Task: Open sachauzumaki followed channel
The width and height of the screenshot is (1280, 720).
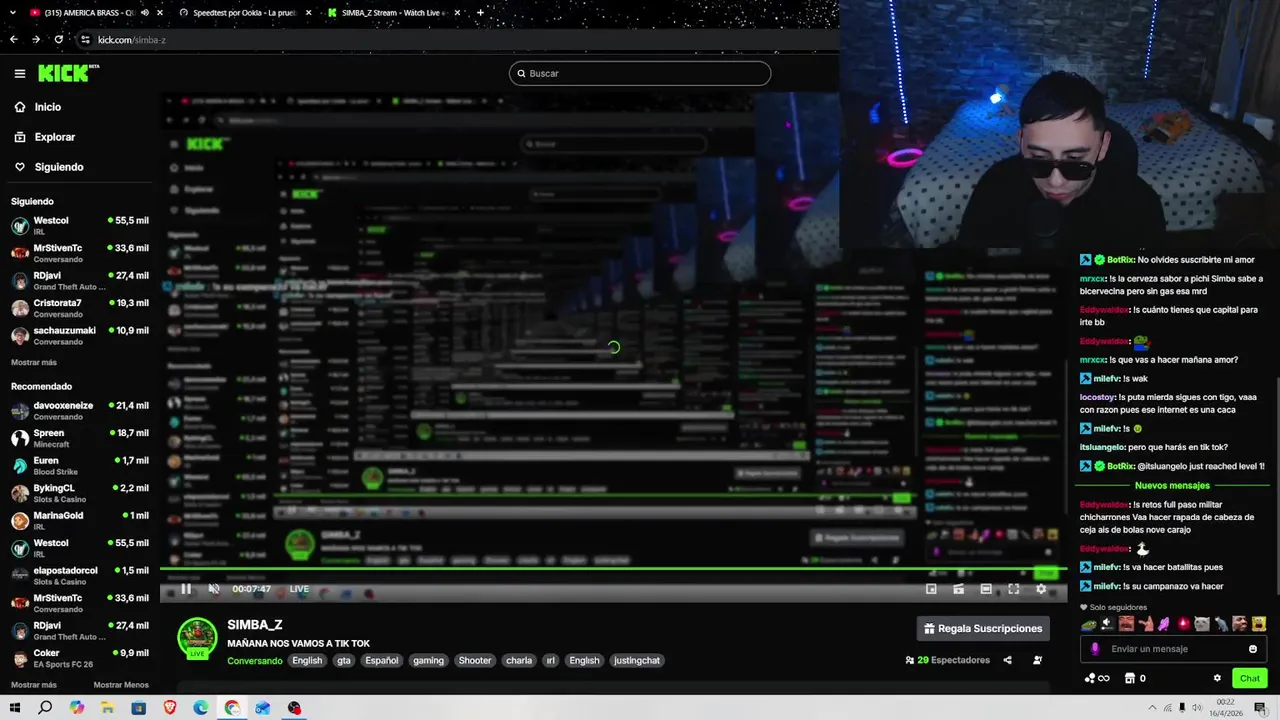Action: (80, 336)
